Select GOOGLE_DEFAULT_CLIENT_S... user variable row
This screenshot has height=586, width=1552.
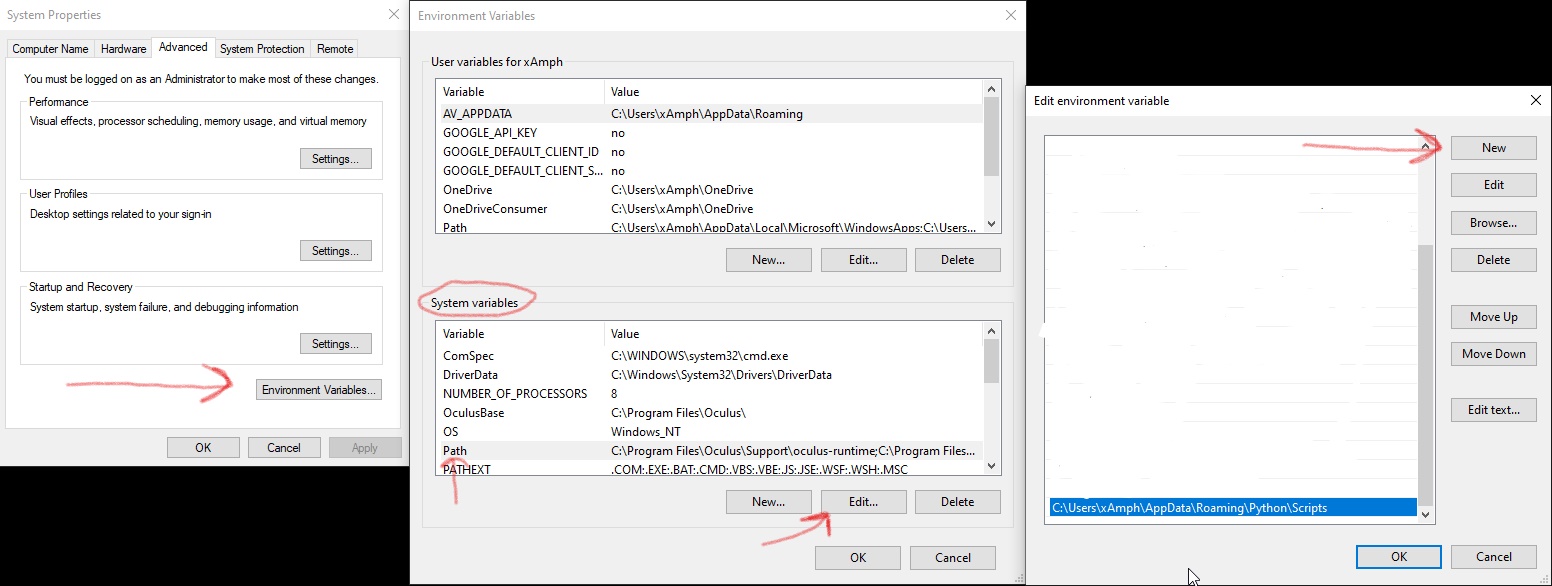click(711, 171)
